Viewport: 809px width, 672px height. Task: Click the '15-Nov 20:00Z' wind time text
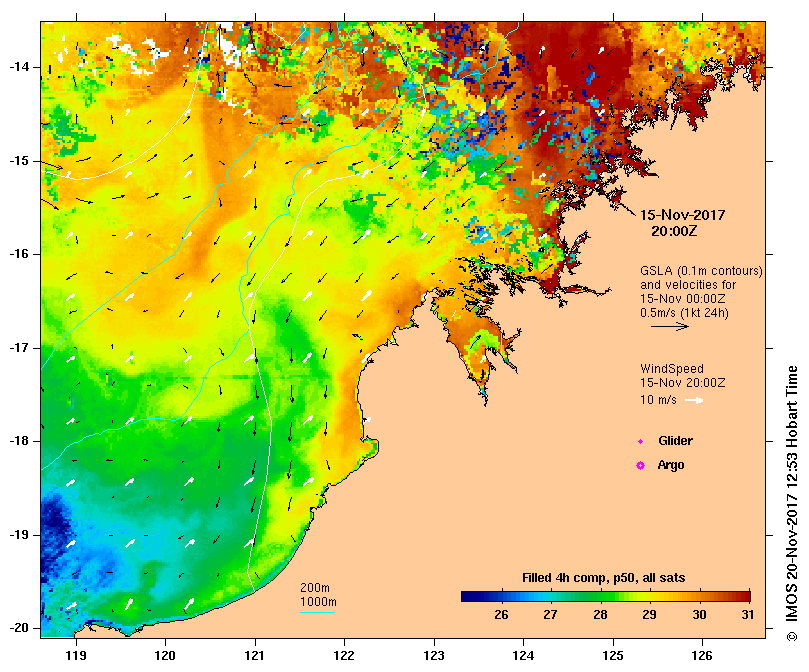pos(683,383)
